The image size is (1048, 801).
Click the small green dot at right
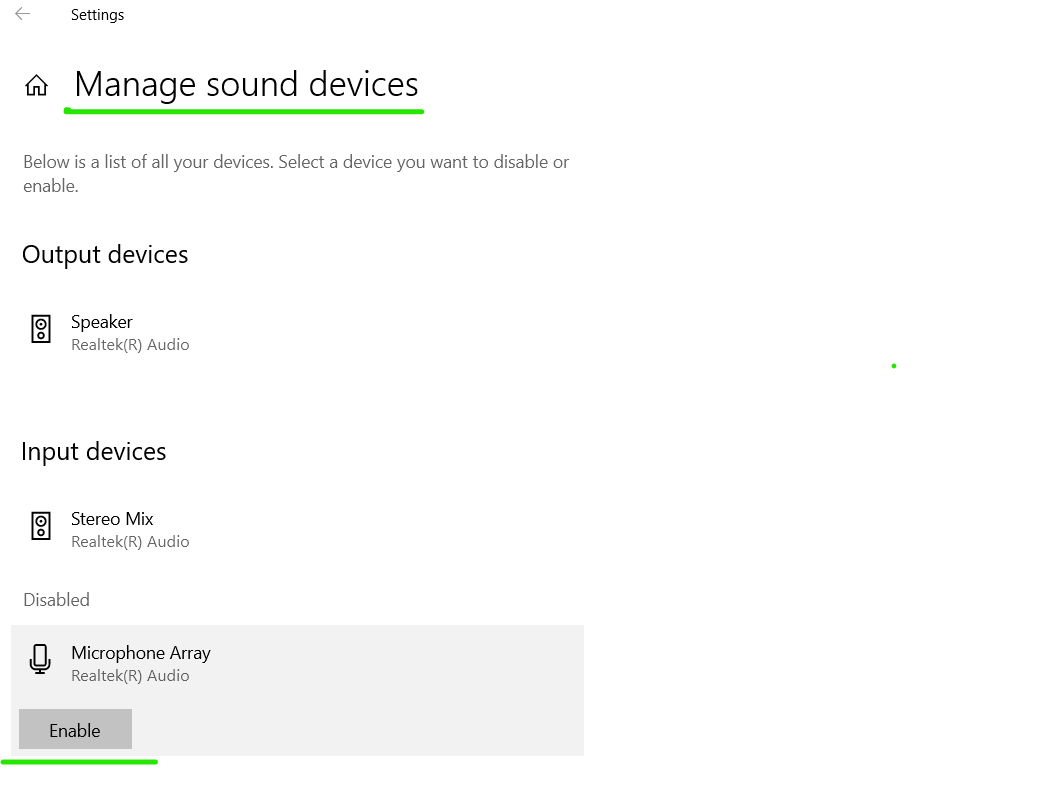[x=894, y=366]
